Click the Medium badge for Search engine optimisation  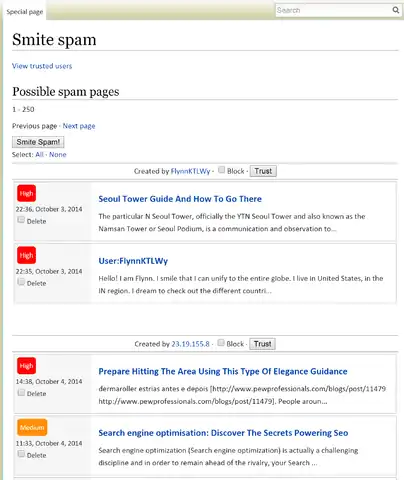32,427
